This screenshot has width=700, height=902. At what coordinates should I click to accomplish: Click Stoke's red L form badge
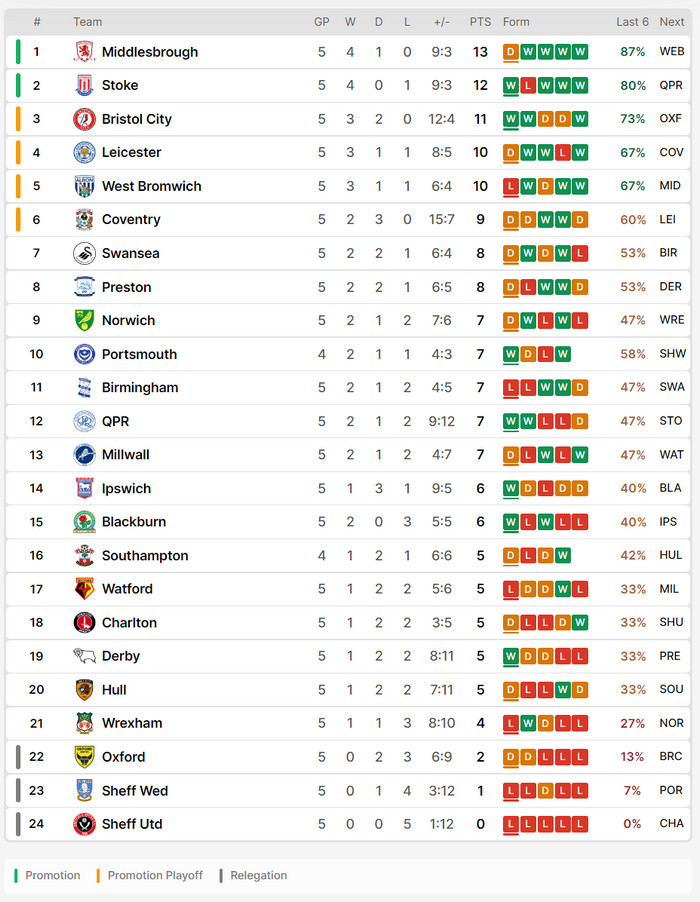[x=528, y=86]
